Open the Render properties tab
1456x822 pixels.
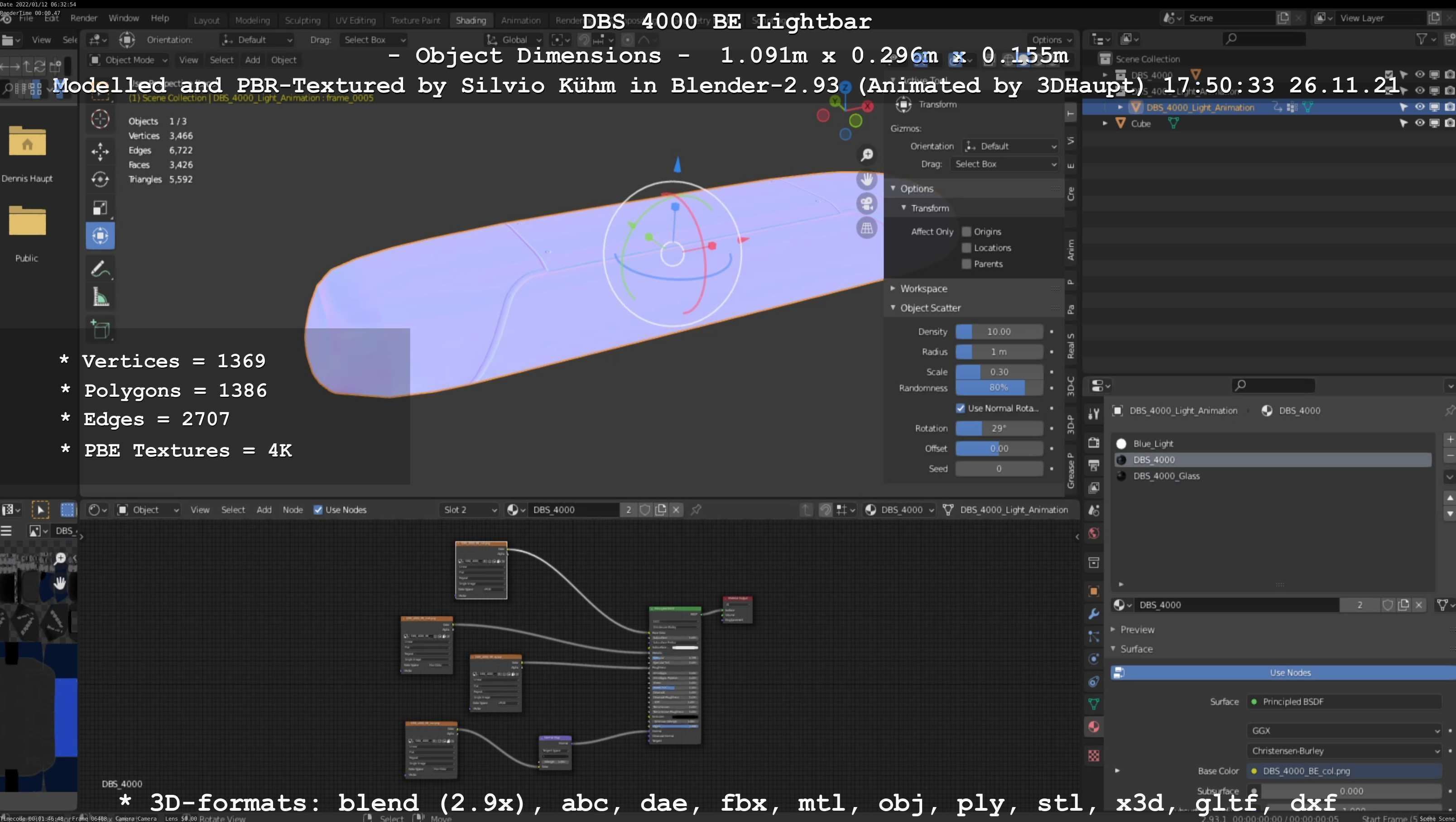coord(1094,442)
